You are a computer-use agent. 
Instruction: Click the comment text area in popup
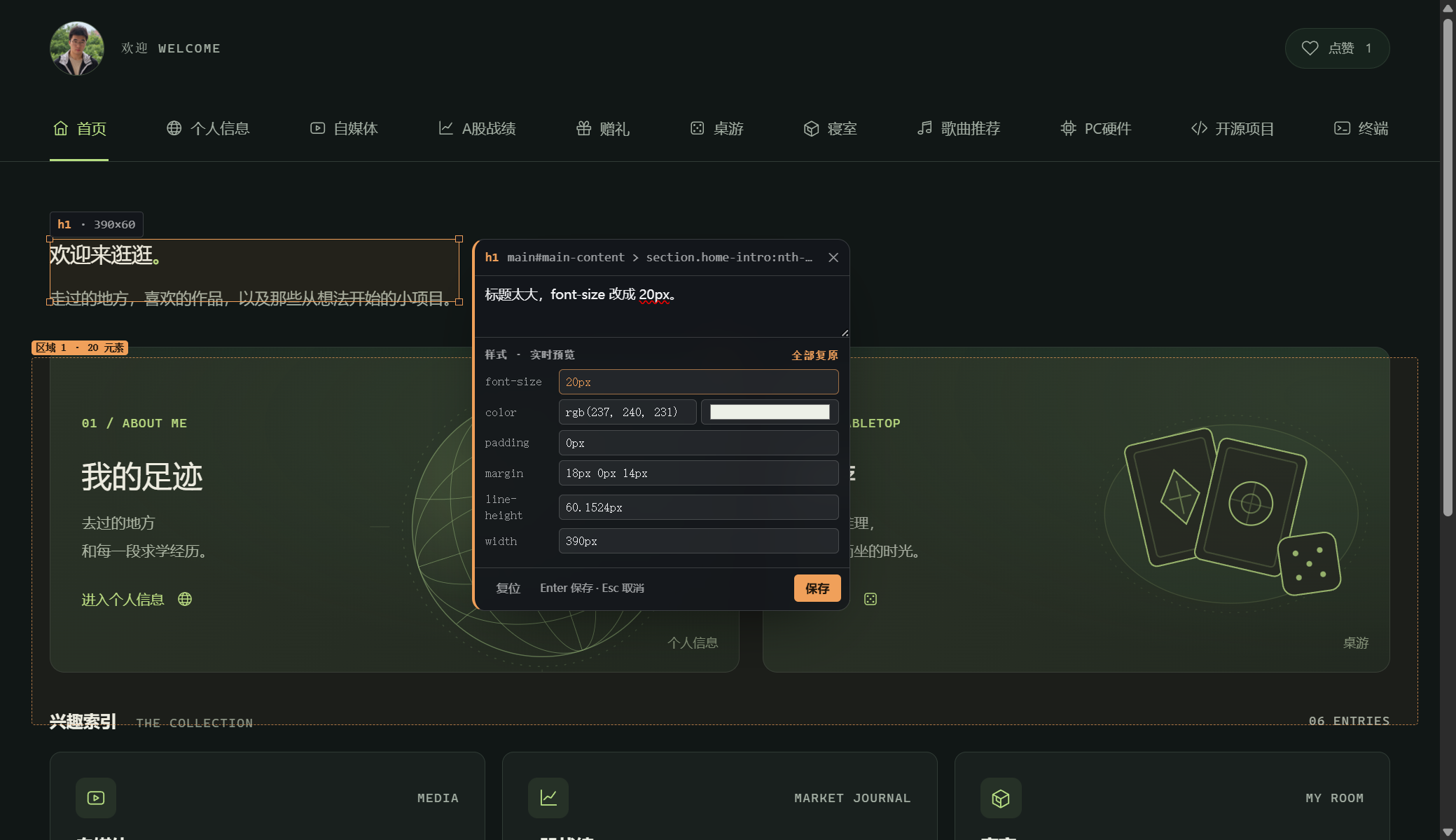click(662, 307)
